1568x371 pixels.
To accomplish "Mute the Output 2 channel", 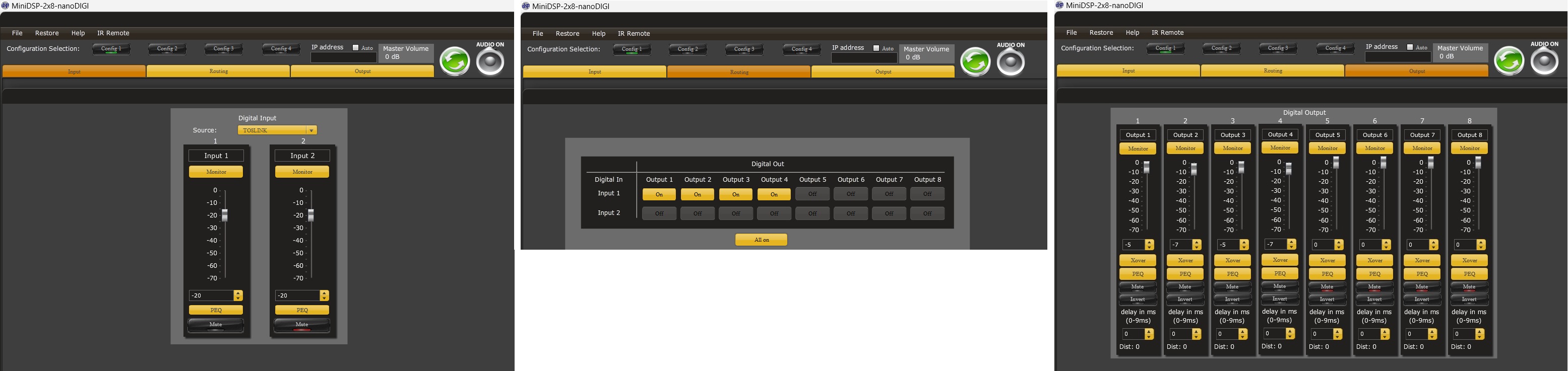I will pyautogui.click(x=1185, y=287).
